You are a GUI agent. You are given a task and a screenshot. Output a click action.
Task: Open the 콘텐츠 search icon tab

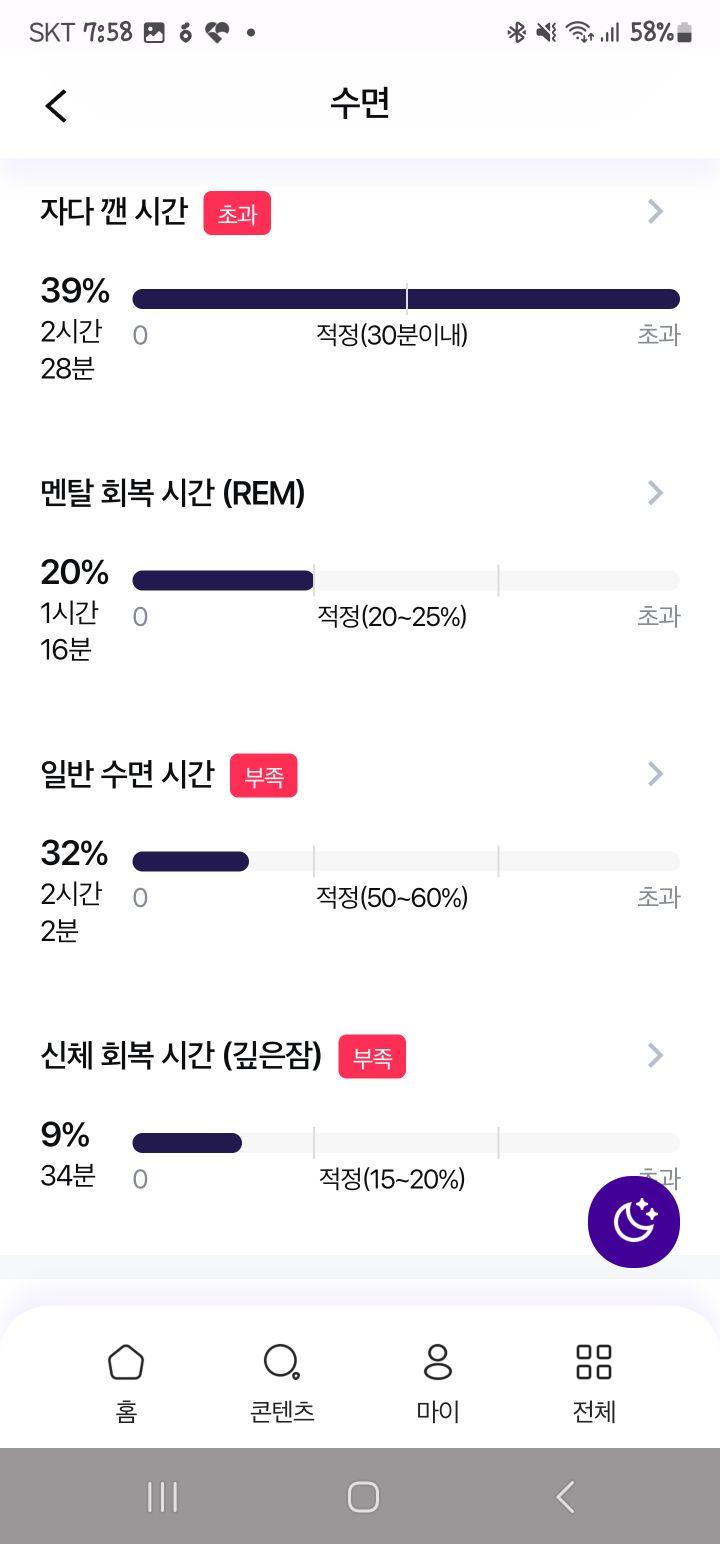click(x=282, y=1362)
